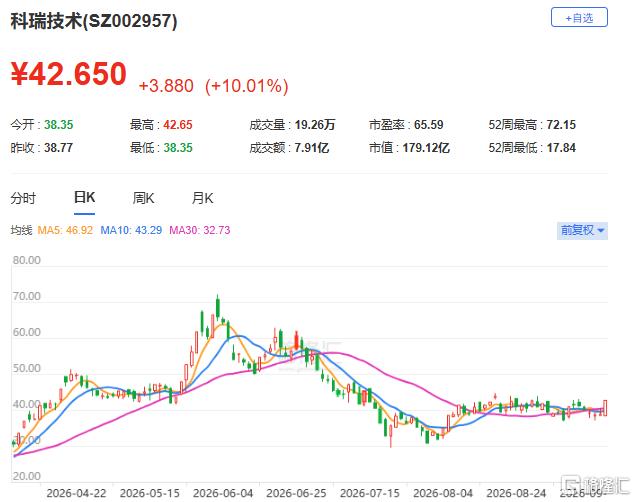Click the 成交量 value 19.26万

(x=315, y=124)
